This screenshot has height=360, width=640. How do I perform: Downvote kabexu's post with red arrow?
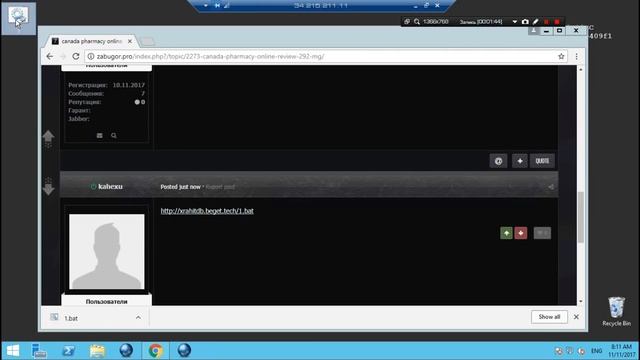coord(521,233)
